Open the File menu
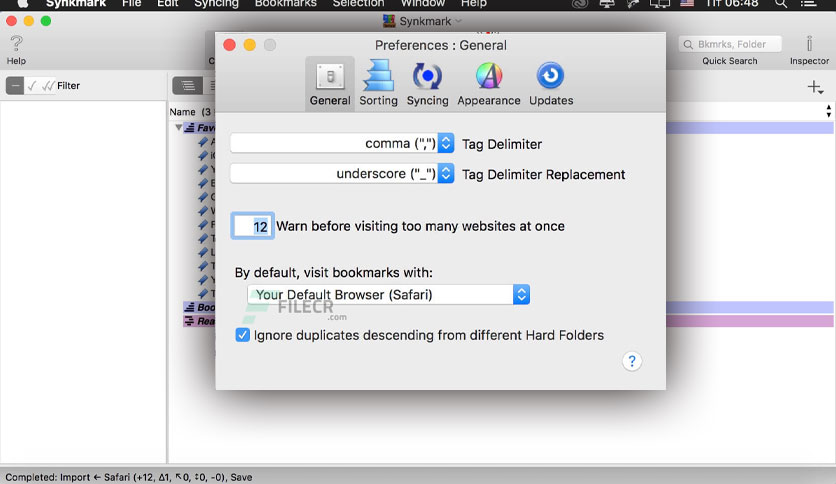 coord(131,3)
